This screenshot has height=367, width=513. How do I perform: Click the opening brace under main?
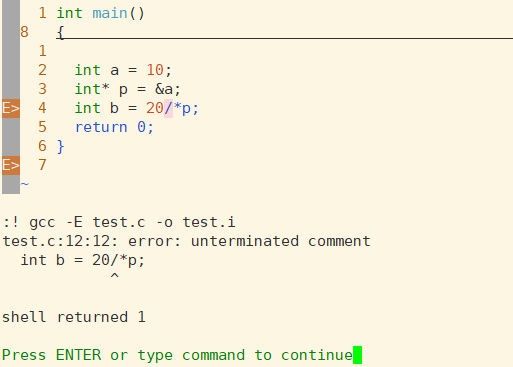[60, 33]
